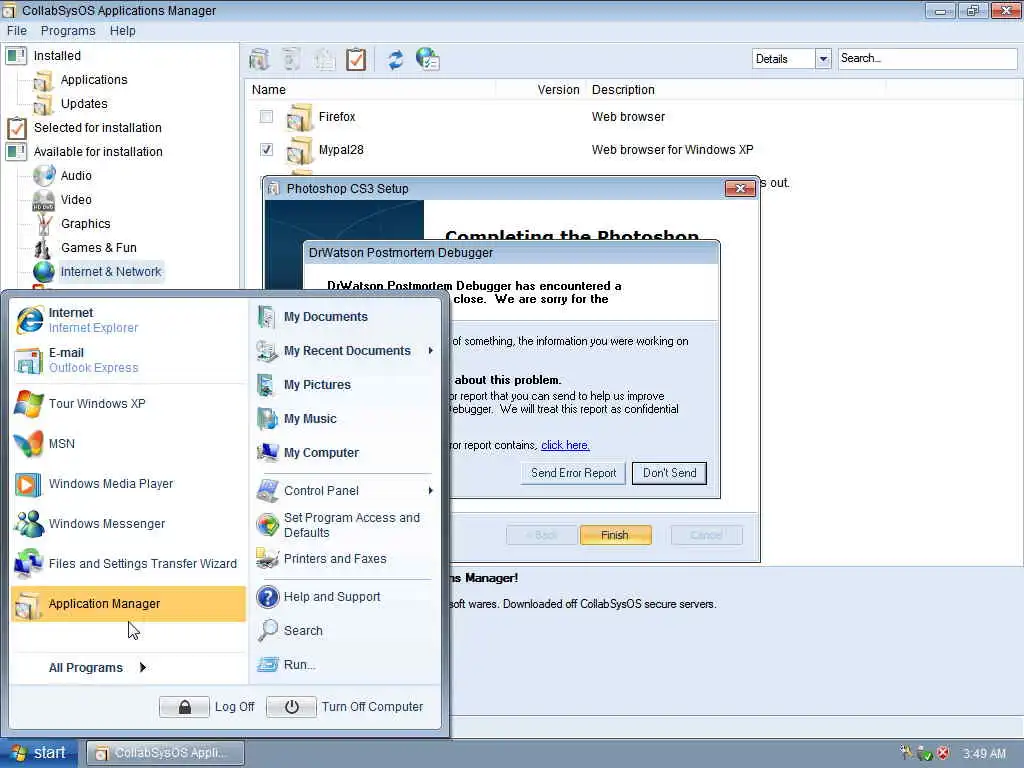1024x768 pixels.
Task: Expand Control Panel submenu
Action: [x=430, y=490]
